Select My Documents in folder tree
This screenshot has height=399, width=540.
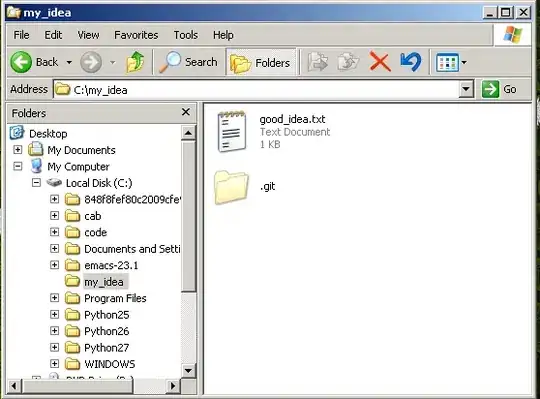81,150
